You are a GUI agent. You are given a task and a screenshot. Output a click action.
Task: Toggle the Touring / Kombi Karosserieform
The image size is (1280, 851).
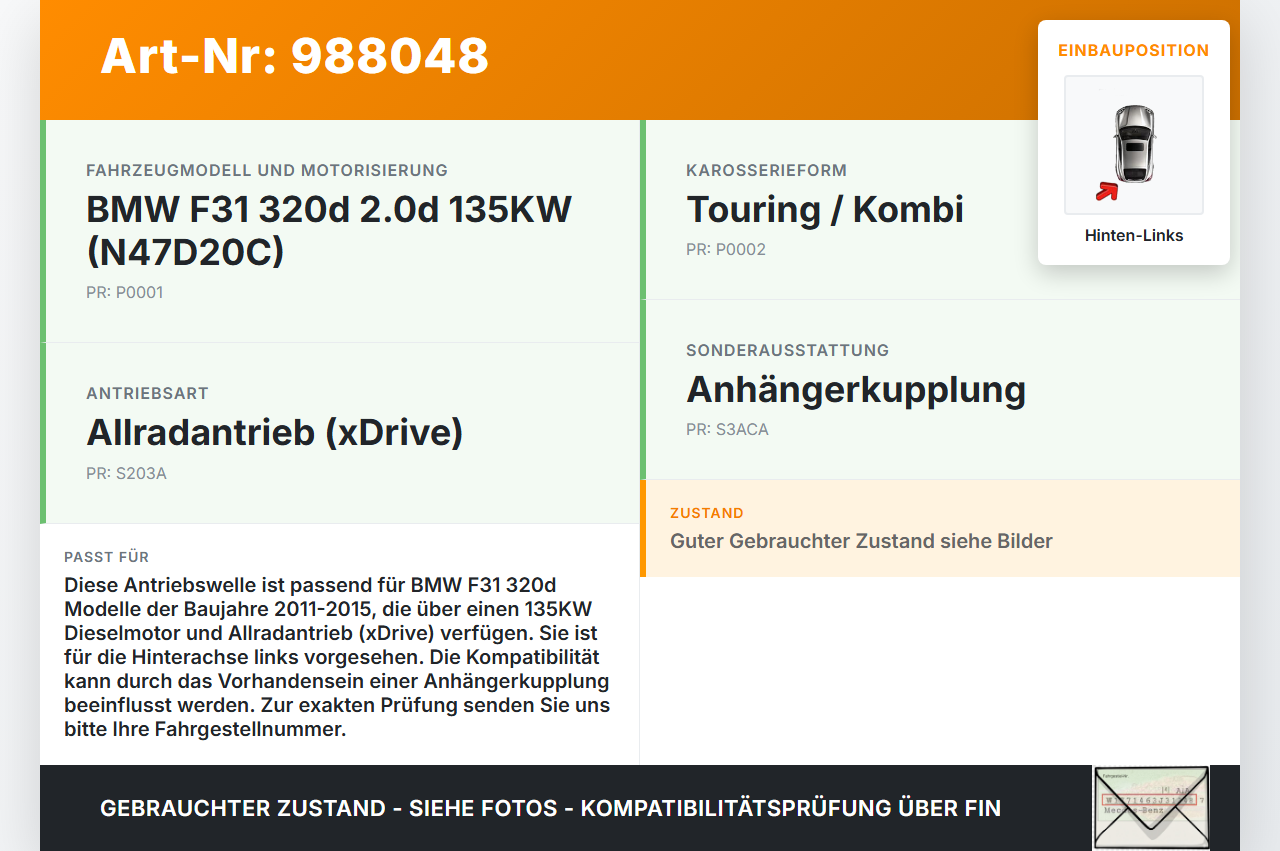(x=824, y=209)
